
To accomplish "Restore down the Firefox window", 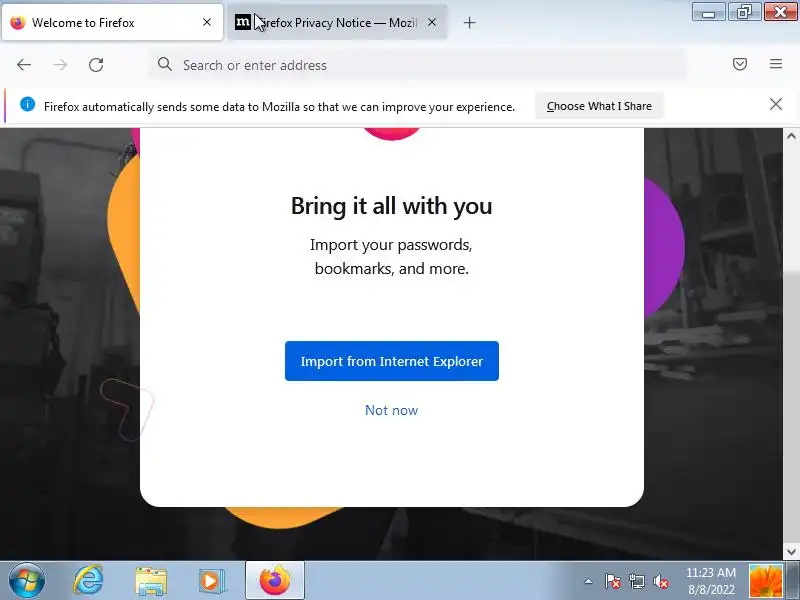I will point(744,11).
